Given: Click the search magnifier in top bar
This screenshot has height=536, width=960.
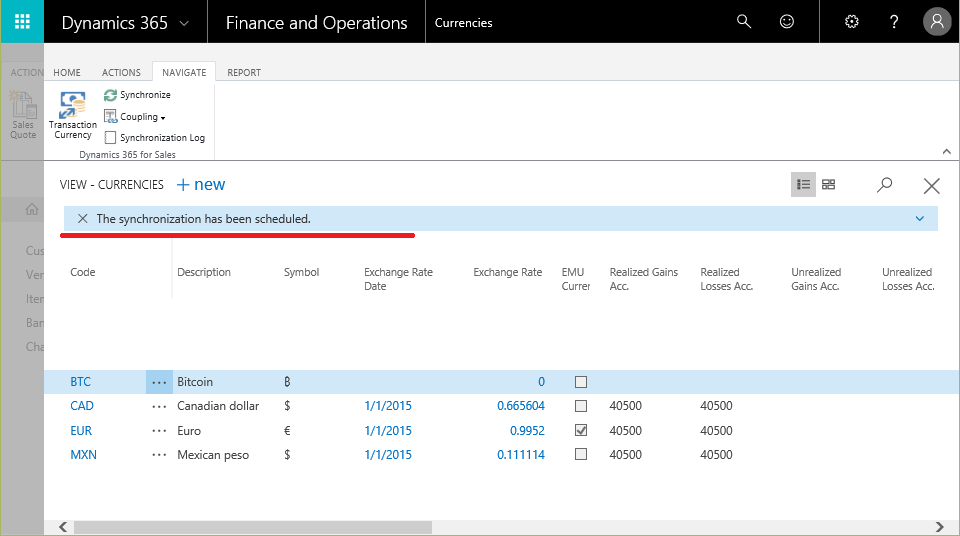Looking at the screenshot, I should [x=743, y=22].
